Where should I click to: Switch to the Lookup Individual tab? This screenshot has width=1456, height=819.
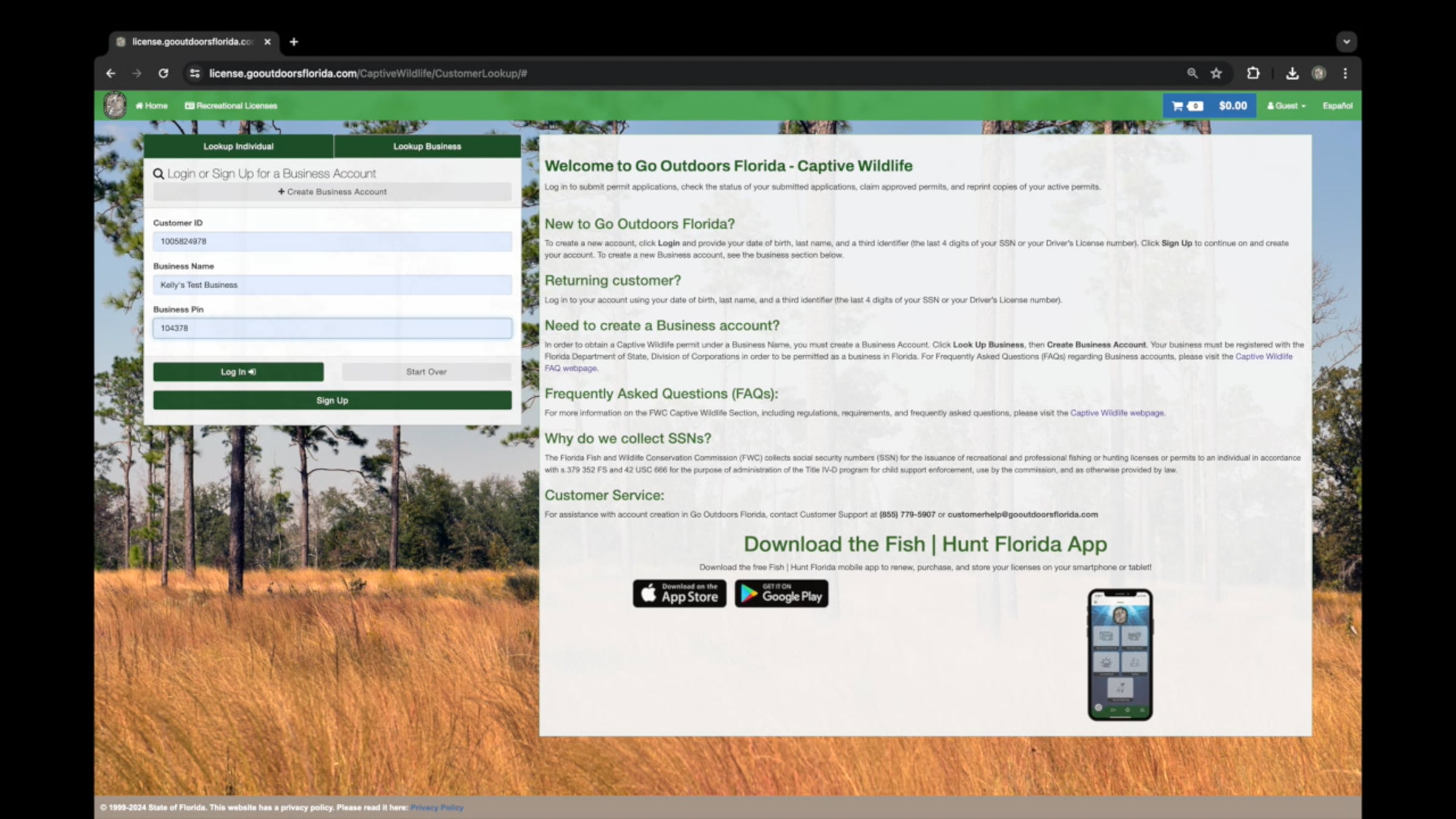tap(238, 146)
